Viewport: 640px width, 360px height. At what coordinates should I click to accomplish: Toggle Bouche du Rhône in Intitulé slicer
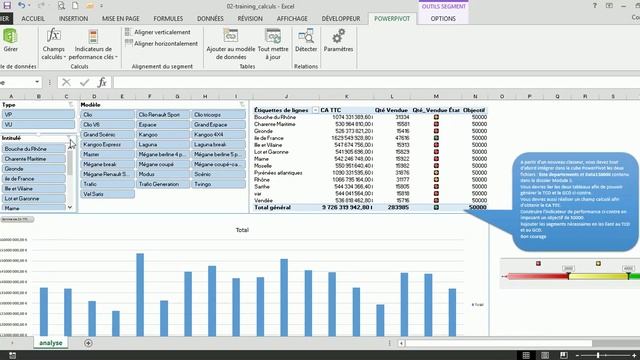point(34,149)
